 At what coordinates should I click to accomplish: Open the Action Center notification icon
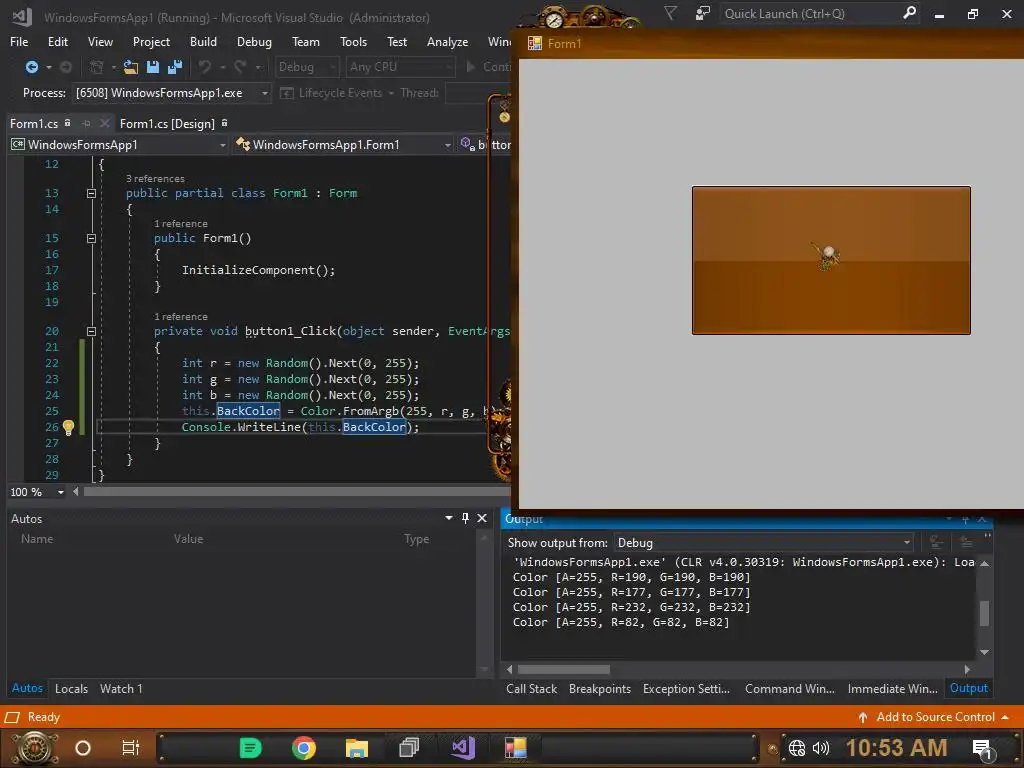(x=983, y=749)
